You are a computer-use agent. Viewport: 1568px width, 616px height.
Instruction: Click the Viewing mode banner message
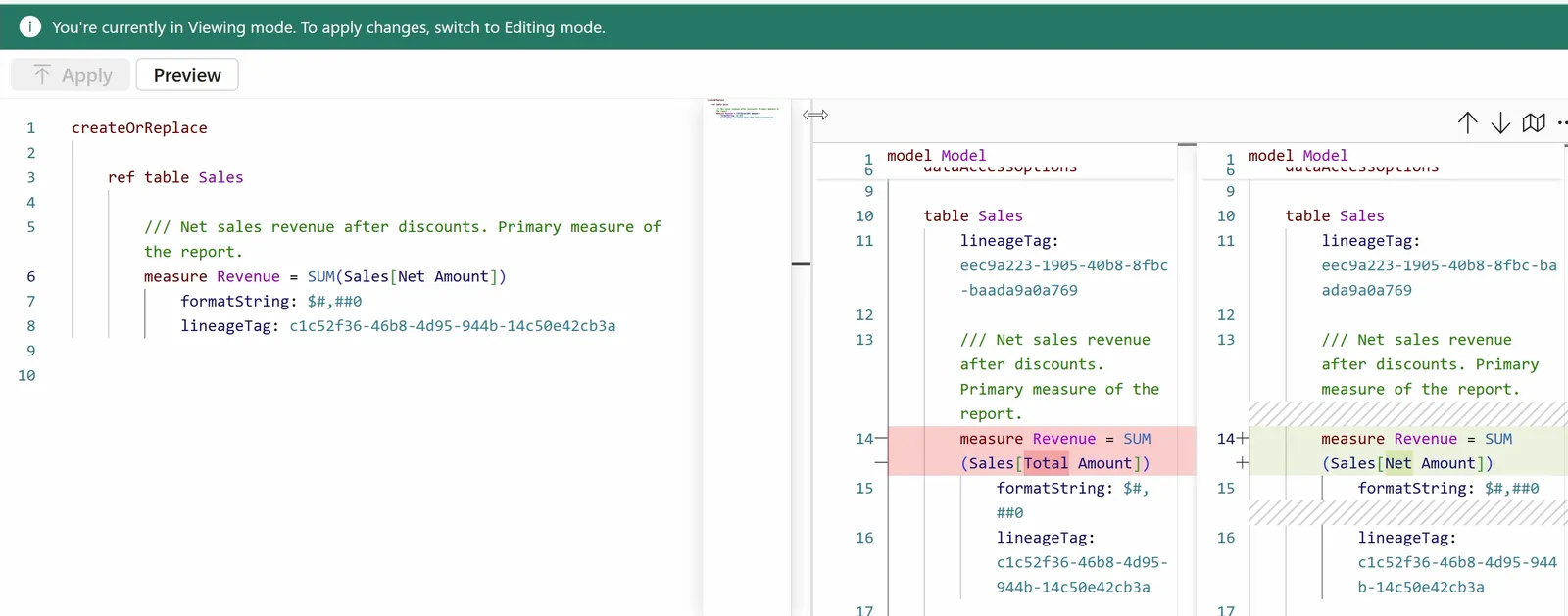click(328, 27)
